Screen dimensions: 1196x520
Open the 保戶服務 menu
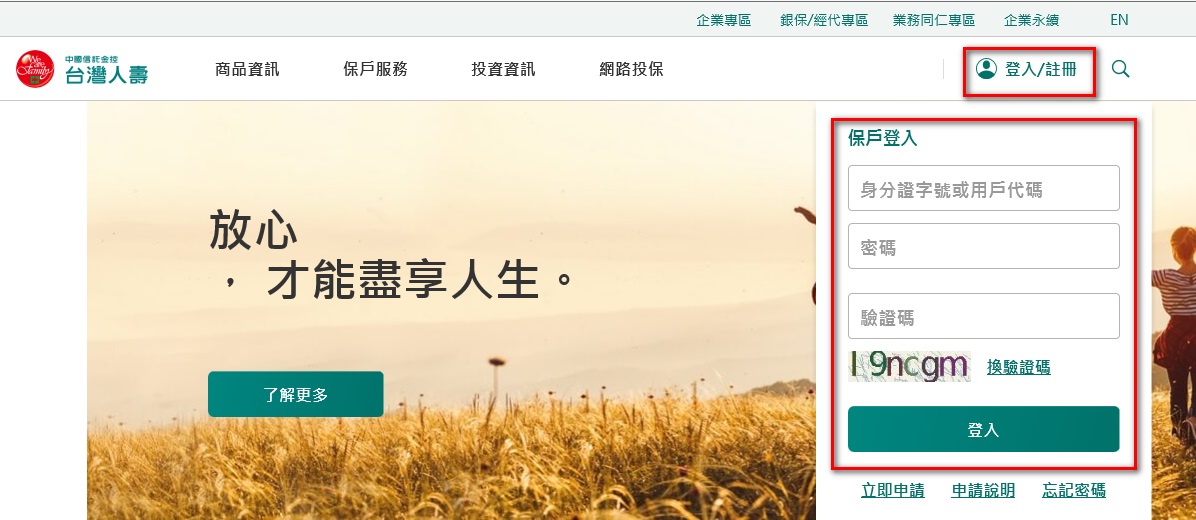(x=375, y=69)
